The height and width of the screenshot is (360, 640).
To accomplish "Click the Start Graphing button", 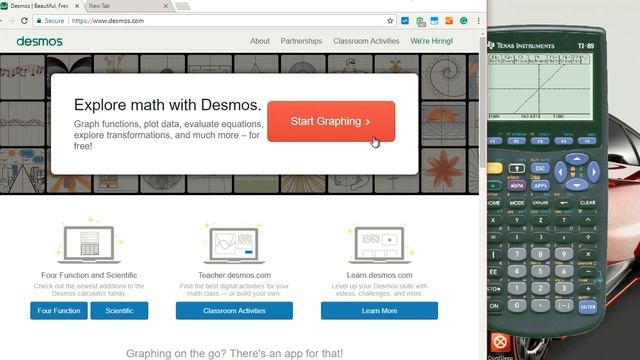I will [331, 121].
